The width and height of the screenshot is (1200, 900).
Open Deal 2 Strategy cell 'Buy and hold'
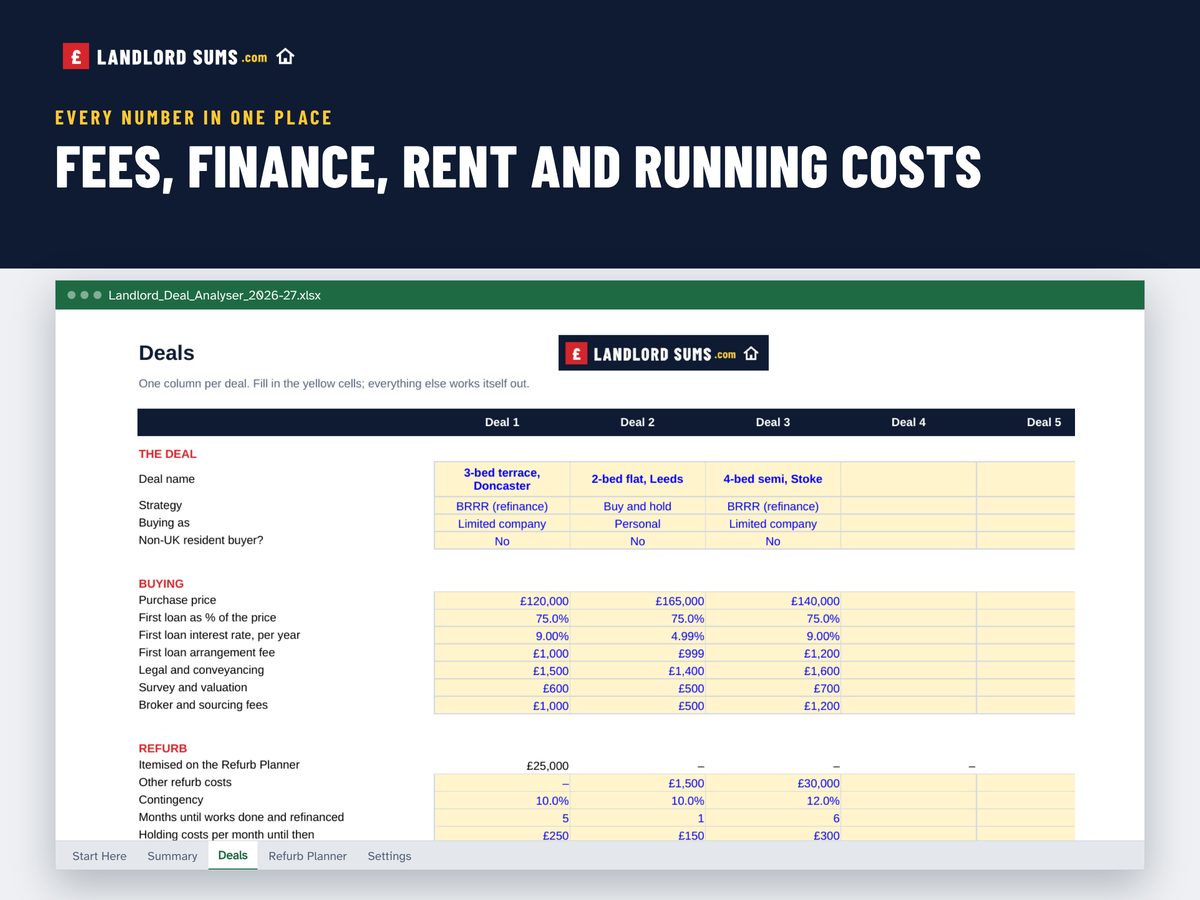[638, 506]
